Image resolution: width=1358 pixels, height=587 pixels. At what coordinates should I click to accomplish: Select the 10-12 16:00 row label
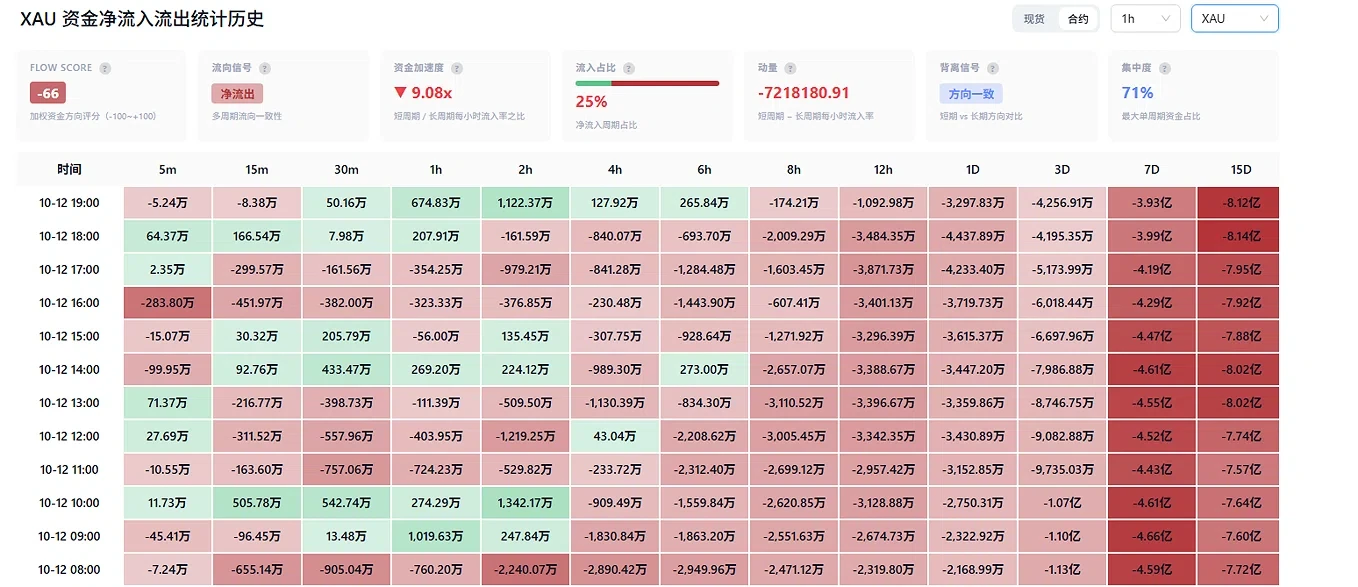[70, 303]
